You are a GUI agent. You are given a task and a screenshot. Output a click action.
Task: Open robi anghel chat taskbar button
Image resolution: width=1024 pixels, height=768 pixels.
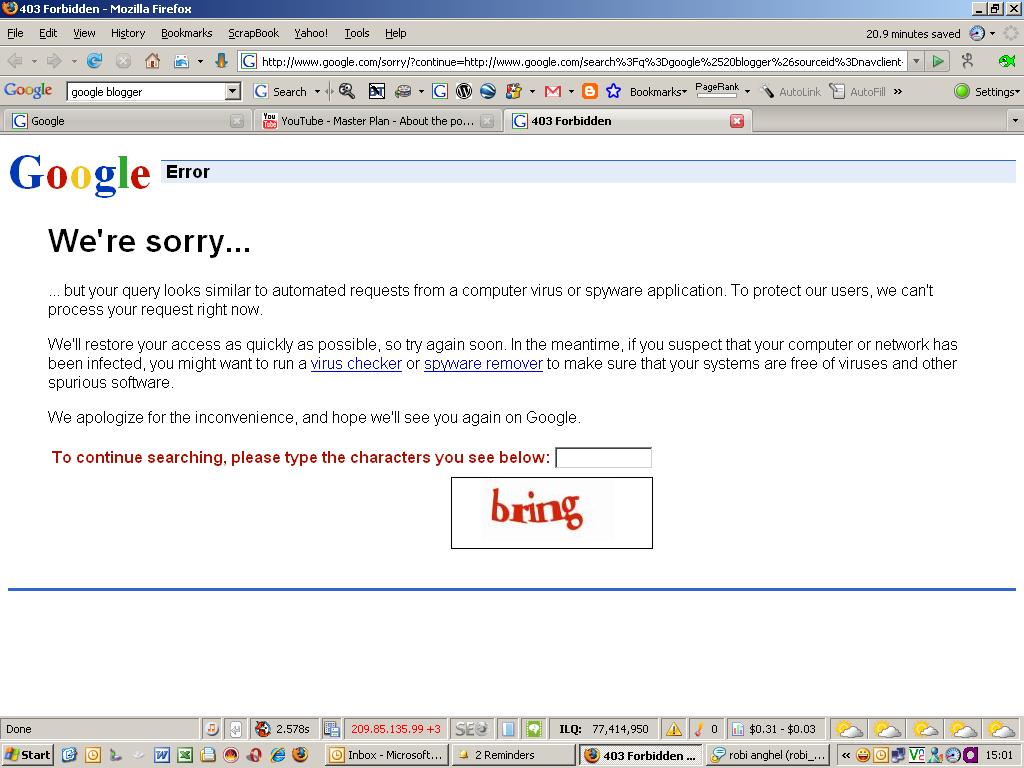pos(768,755)
